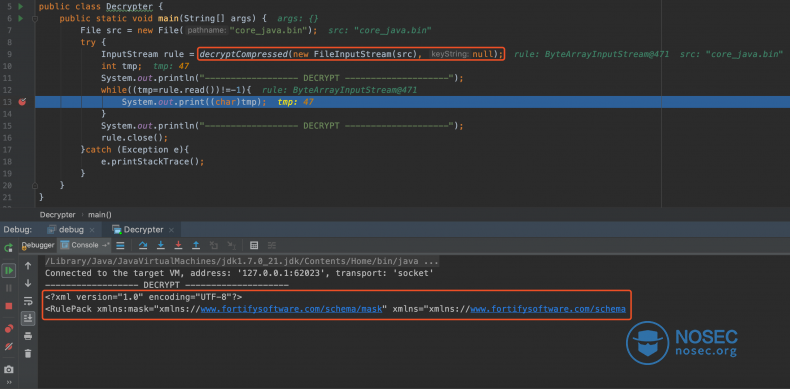Toggle scroll to end of console
The width and height of the screenshot is (790, 389).
coord(28,318)
